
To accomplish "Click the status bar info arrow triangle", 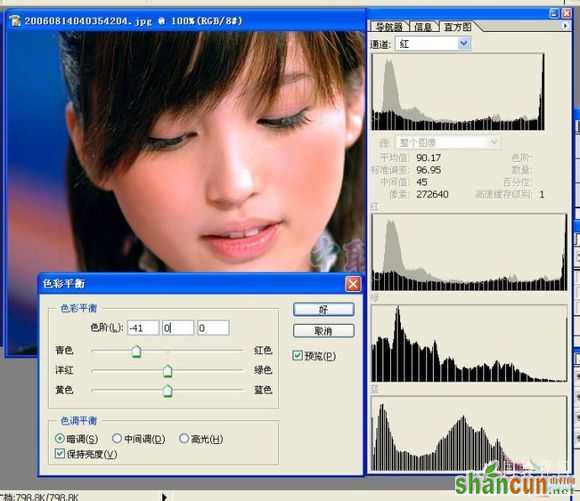I will [x=164, y=497].
